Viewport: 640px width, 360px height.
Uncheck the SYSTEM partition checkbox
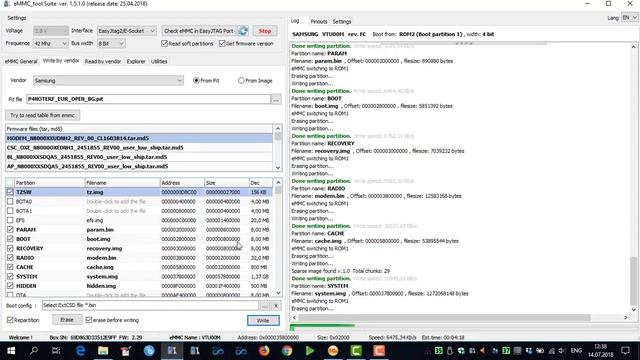(10, 276)
